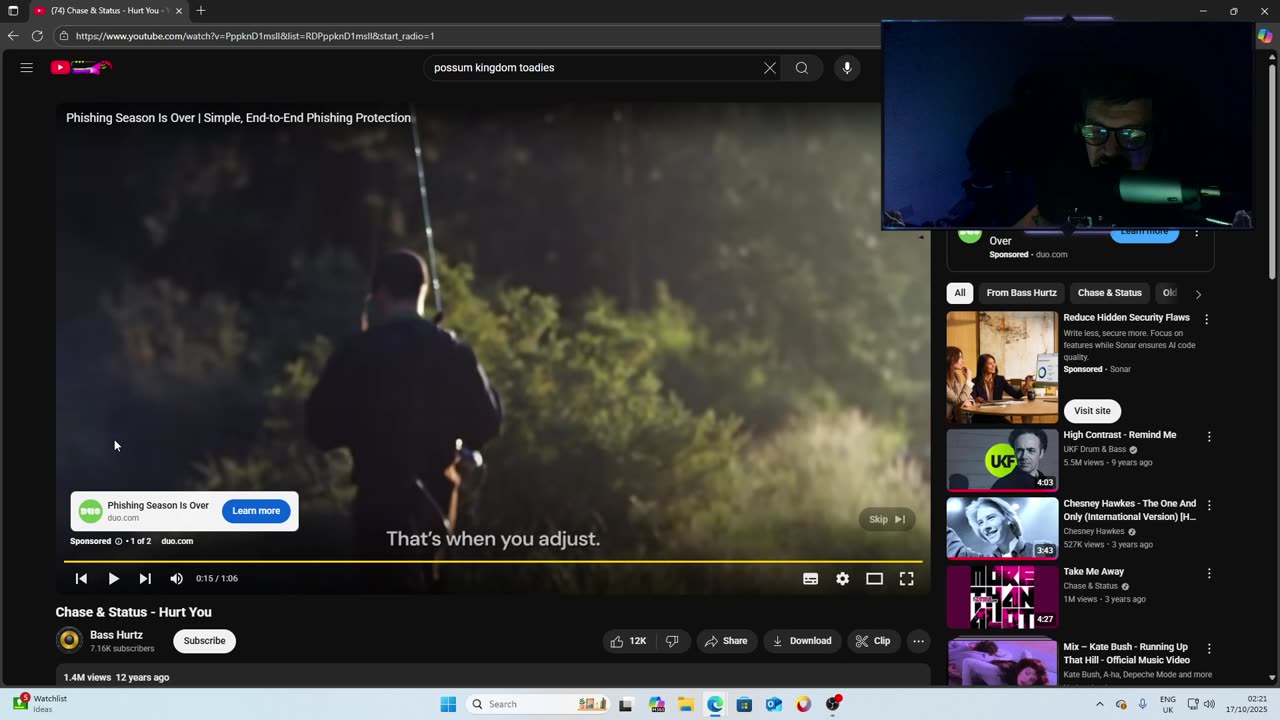Skip the Duo advertisement
1280x720 pixels.
pos(887,519)
